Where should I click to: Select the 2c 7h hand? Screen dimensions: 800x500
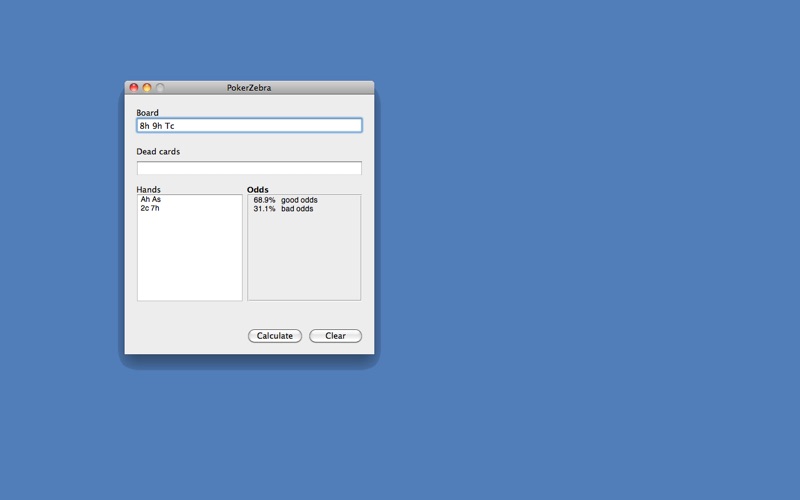coord(150,209)
